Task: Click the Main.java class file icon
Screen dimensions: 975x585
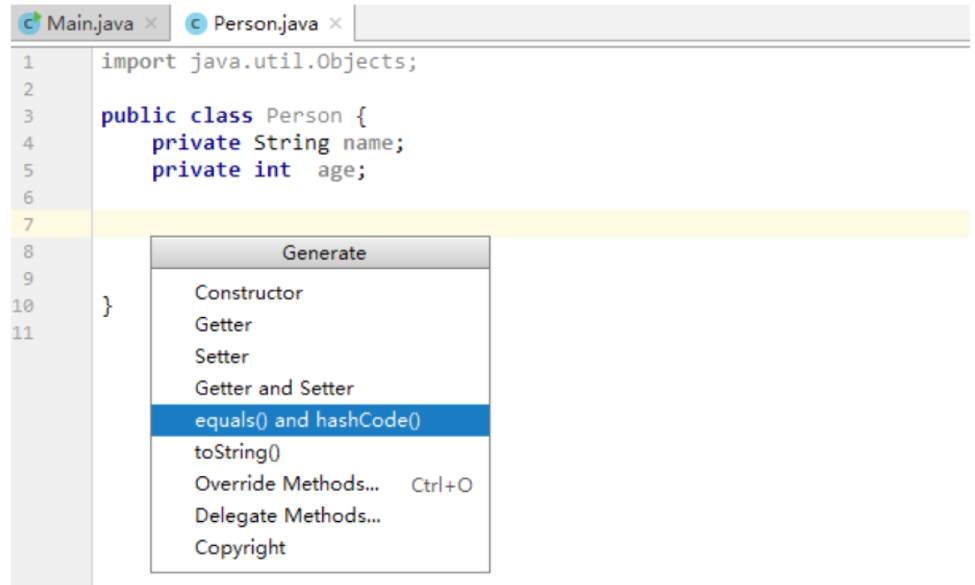Action: 30,24
